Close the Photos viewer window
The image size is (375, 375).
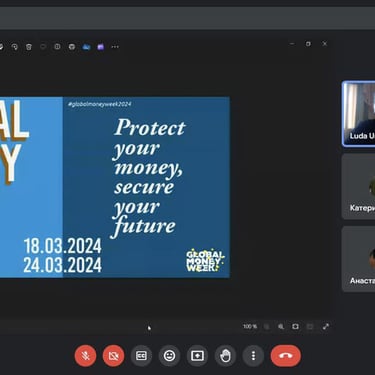[324, 44]
